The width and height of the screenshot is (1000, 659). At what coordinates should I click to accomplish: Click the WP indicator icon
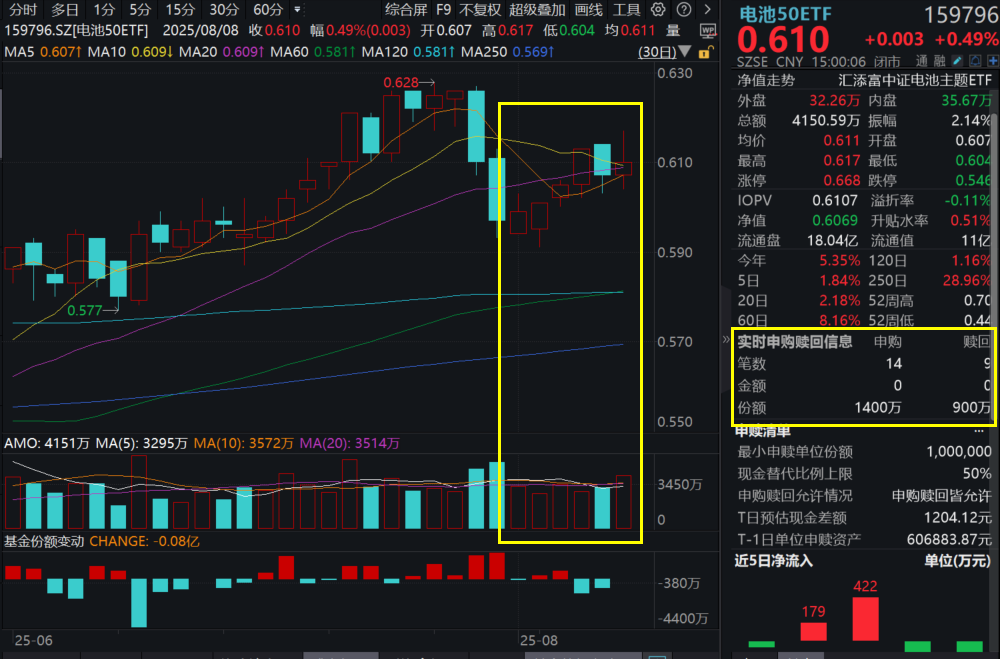pos(707,31)
